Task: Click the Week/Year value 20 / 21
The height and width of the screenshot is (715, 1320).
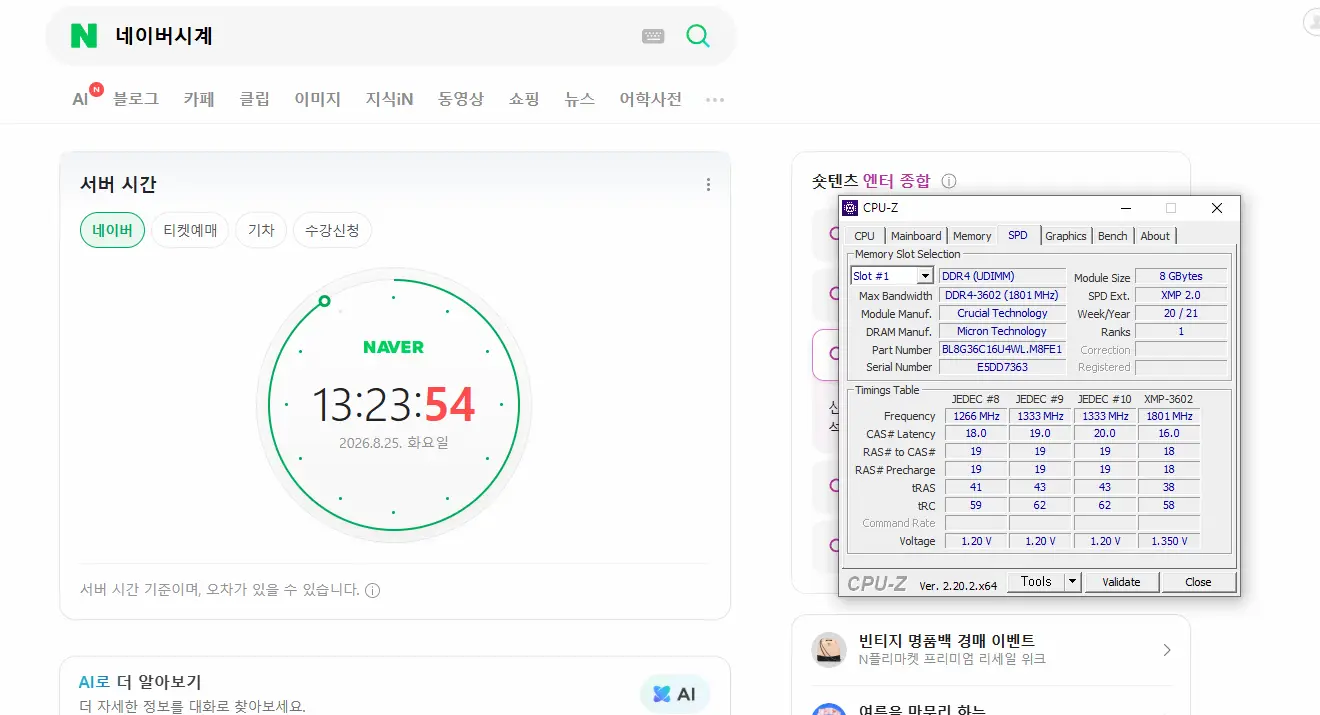Action: point(1181,313)
